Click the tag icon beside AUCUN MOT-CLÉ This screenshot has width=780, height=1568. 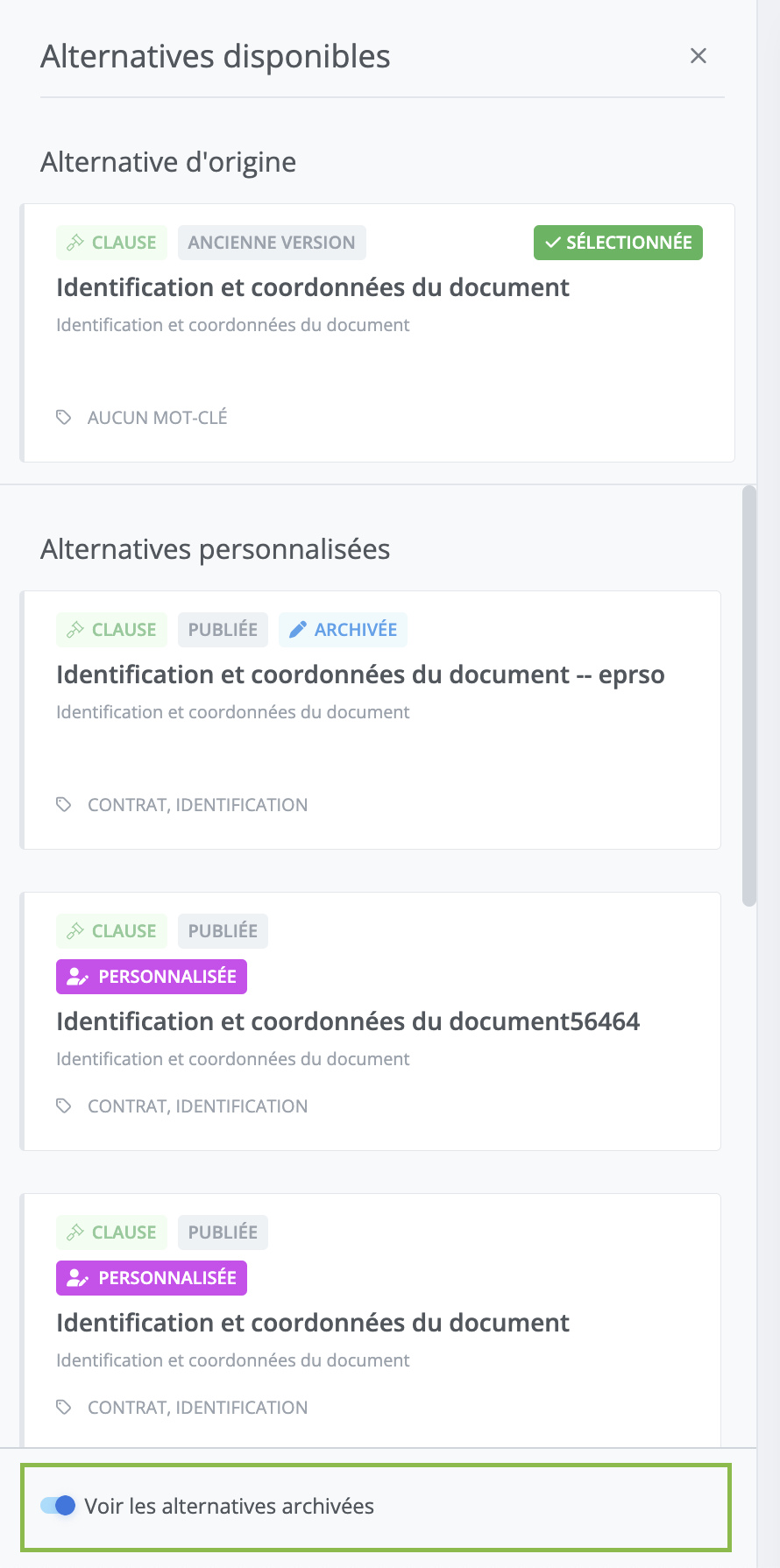pos(64,417)
